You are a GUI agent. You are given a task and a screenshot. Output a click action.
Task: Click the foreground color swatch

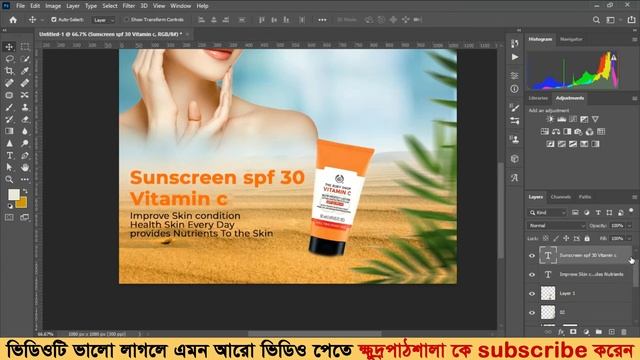point(13,194)
